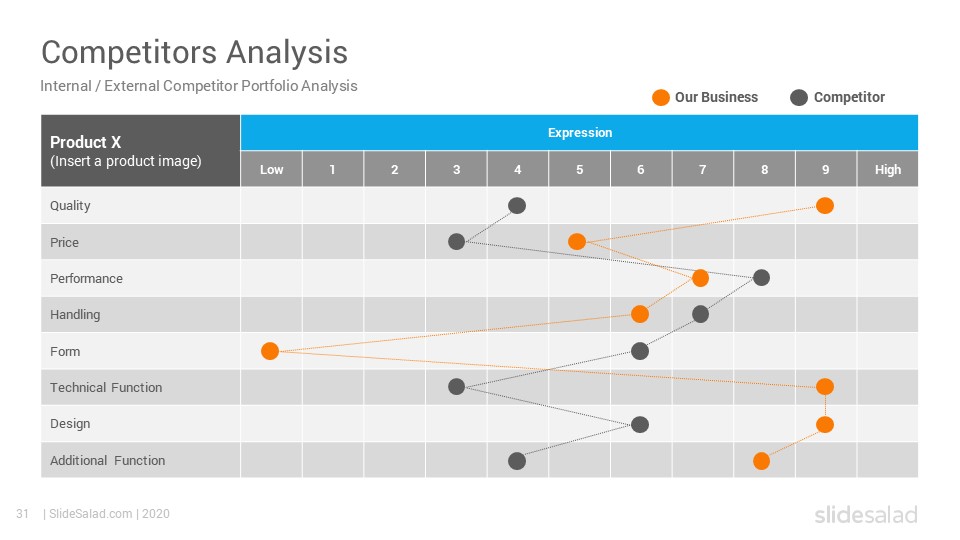Click the gray Competitor legend dot

pyautogui.click(x=799, y=97)
